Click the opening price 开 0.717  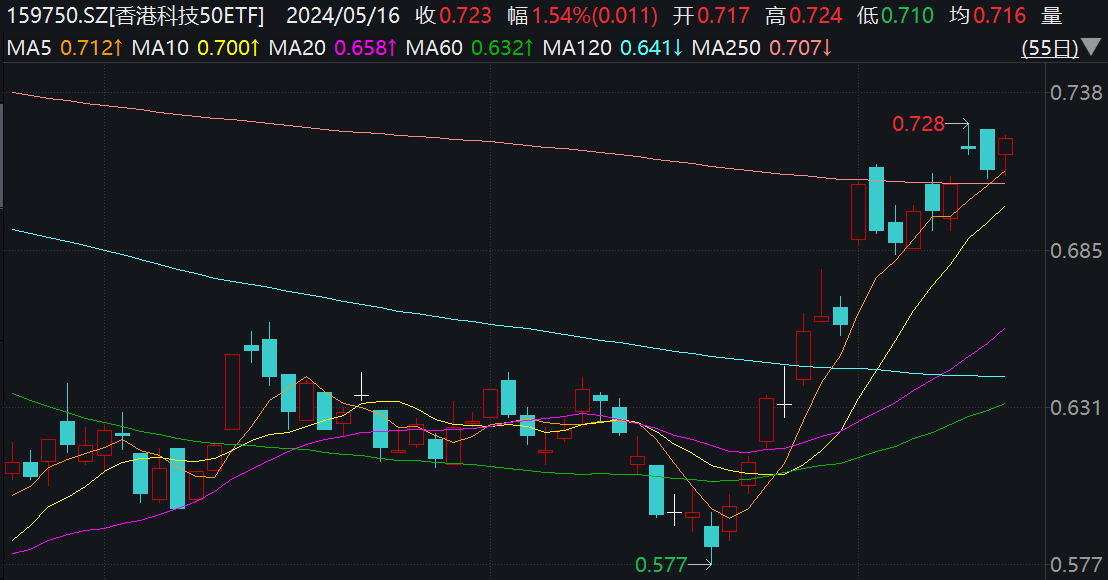[x=711, y=16]
